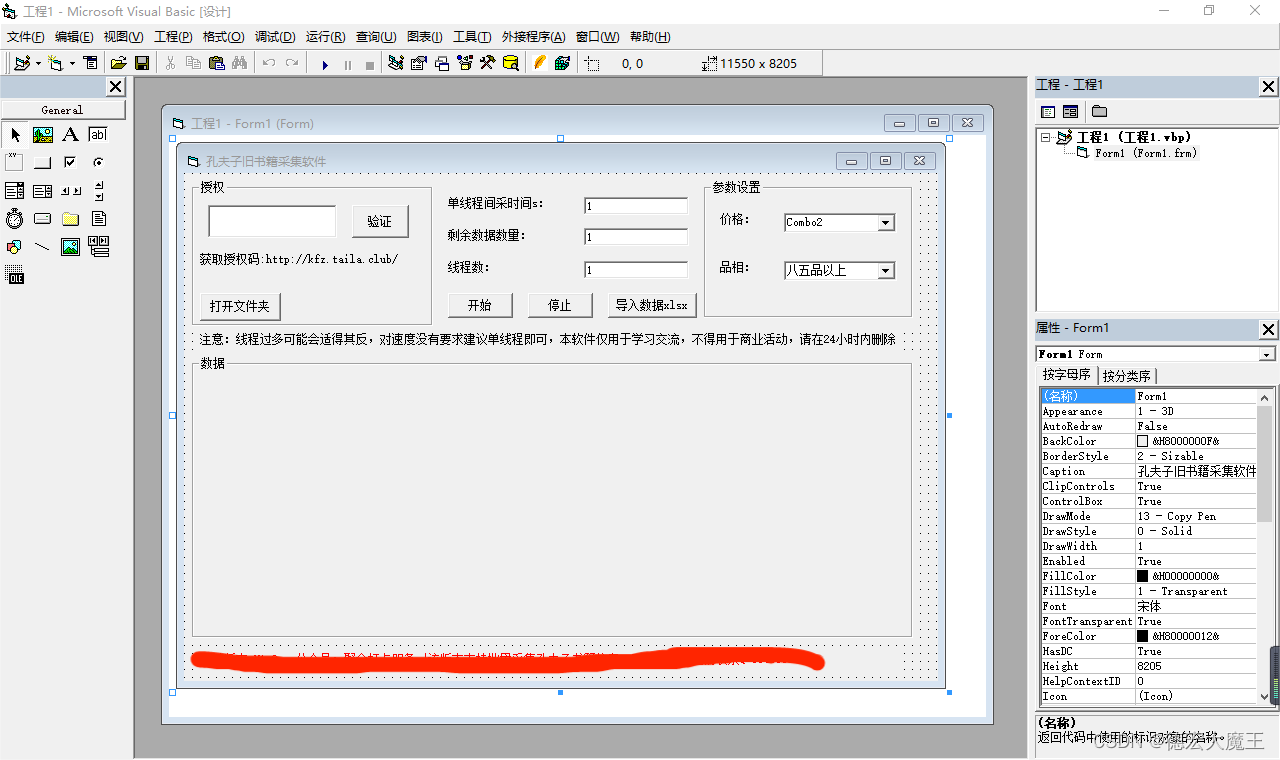The image size is (1280, 760).
Task: Select the CheckBox control tool
Action: click(x=70, y=162)
